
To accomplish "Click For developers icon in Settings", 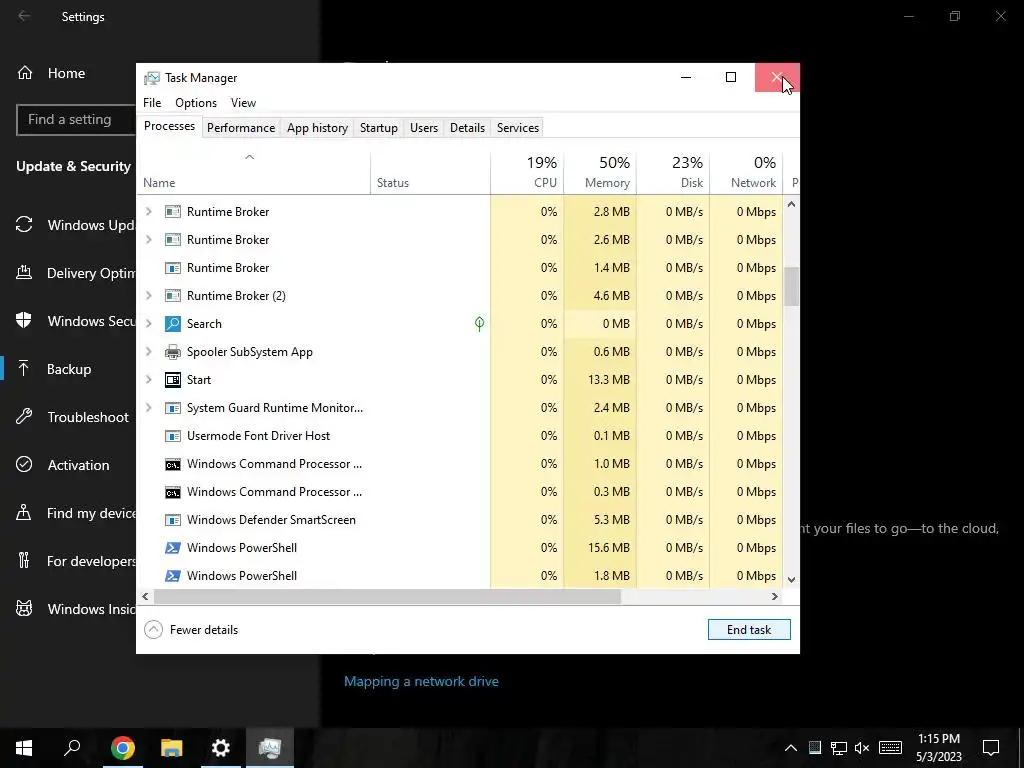I will point(24,561).
